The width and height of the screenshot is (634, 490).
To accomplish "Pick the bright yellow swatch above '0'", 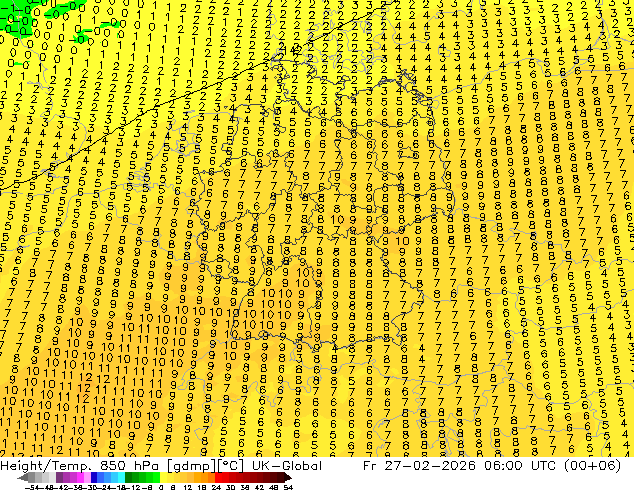I will click(163, 477).
